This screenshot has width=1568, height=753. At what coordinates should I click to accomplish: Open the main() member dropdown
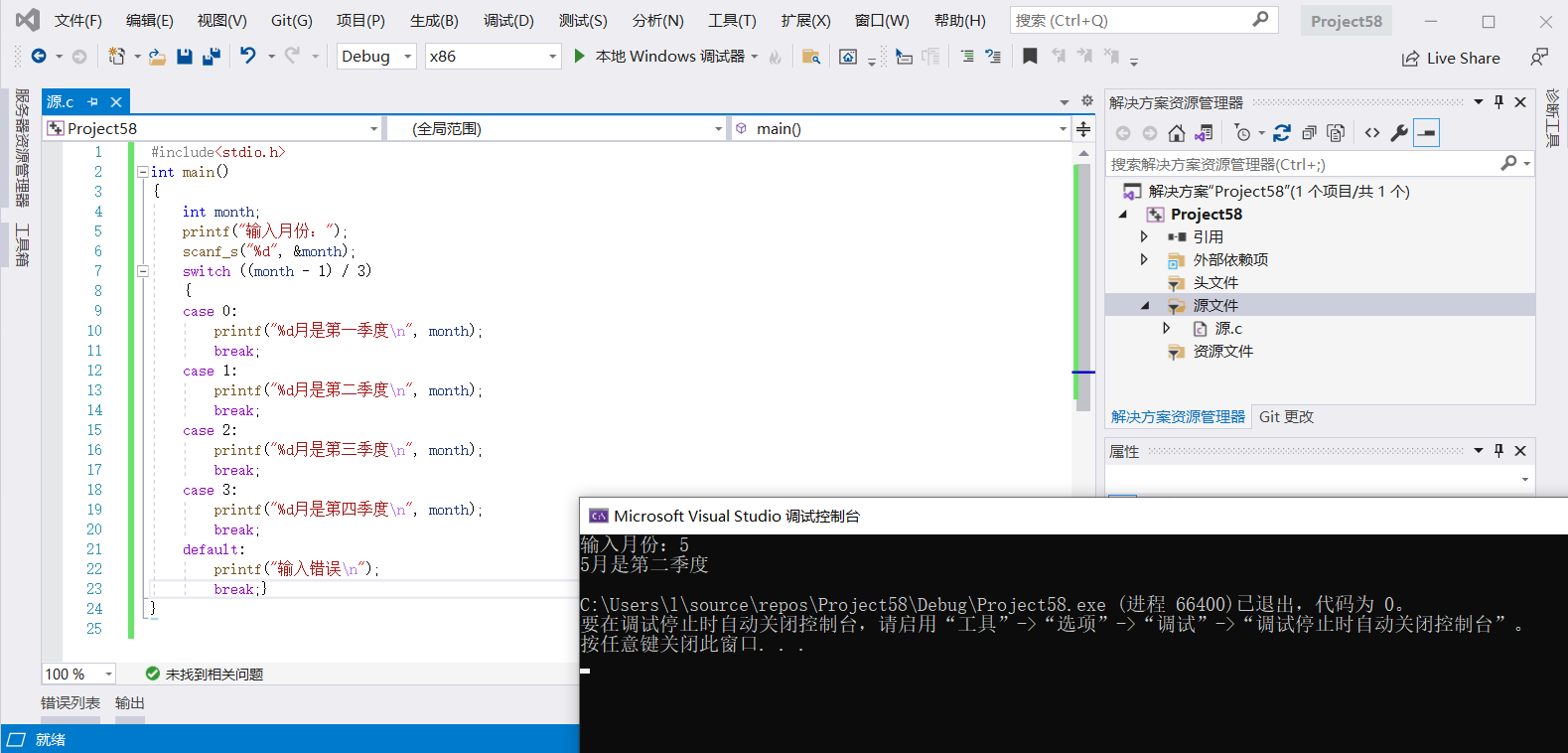[901, 129]
